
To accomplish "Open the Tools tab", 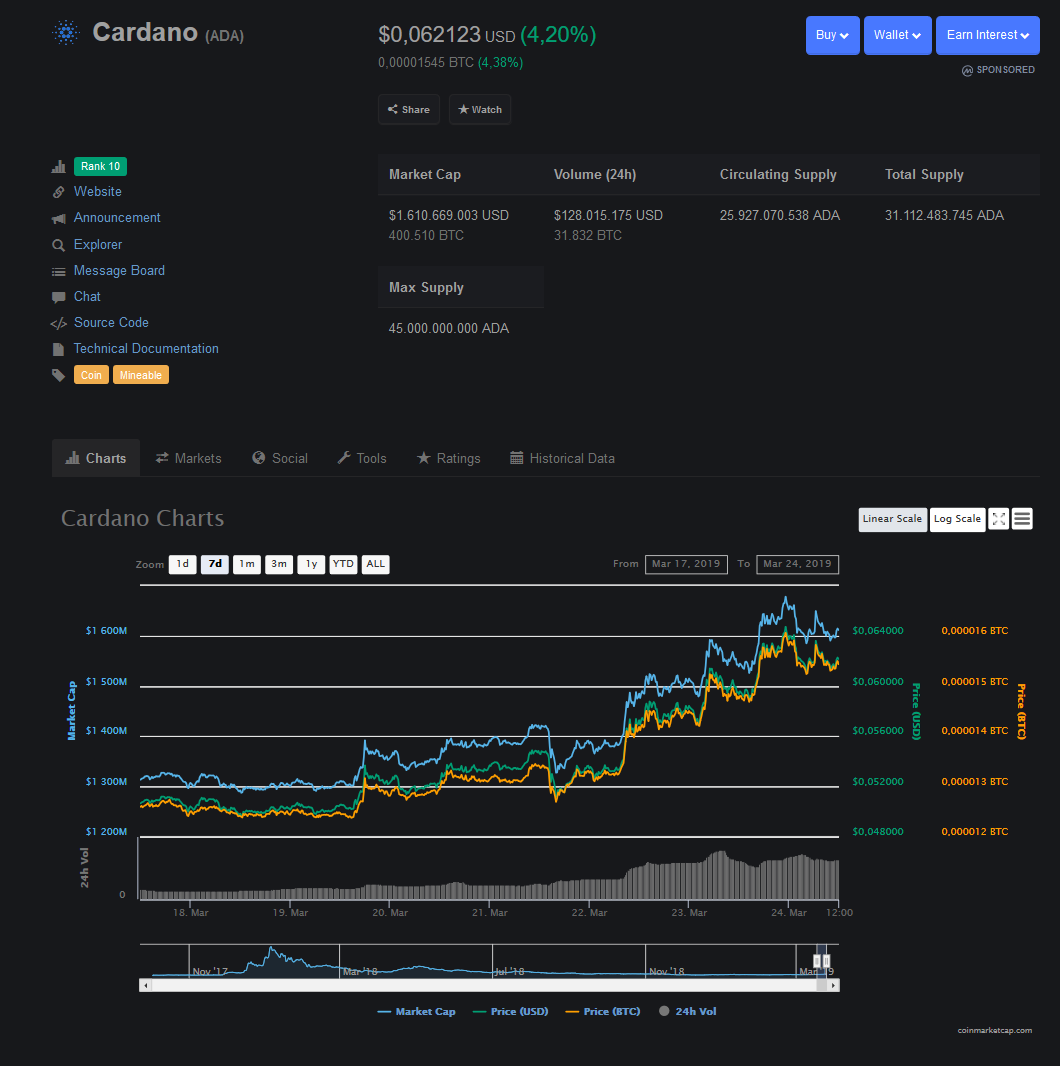I will tap(362, 458).
